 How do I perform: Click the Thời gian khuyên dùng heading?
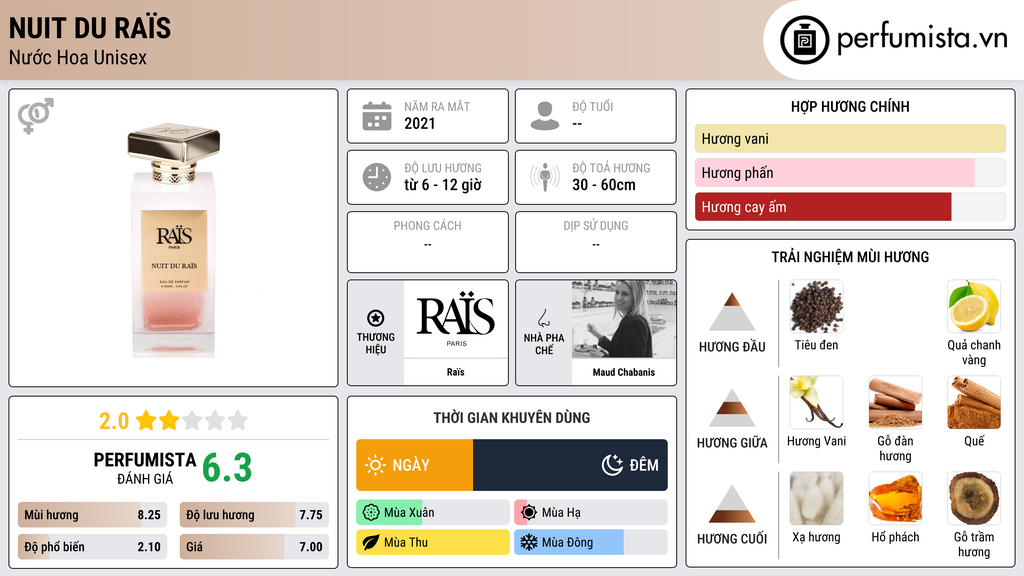pos(512,418)
